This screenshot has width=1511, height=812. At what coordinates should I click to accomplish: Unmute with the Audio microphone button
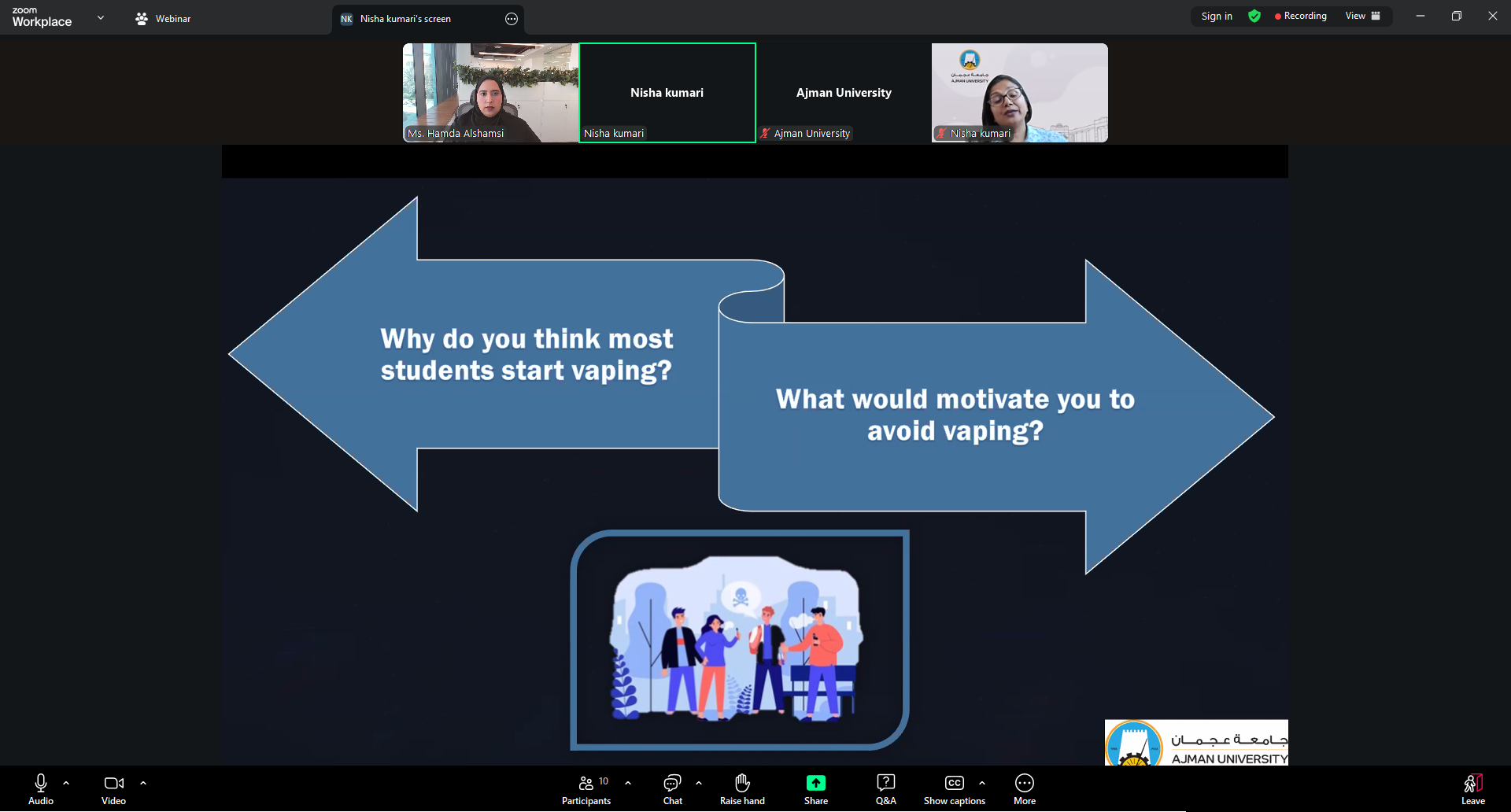click(x=41, y=789)
